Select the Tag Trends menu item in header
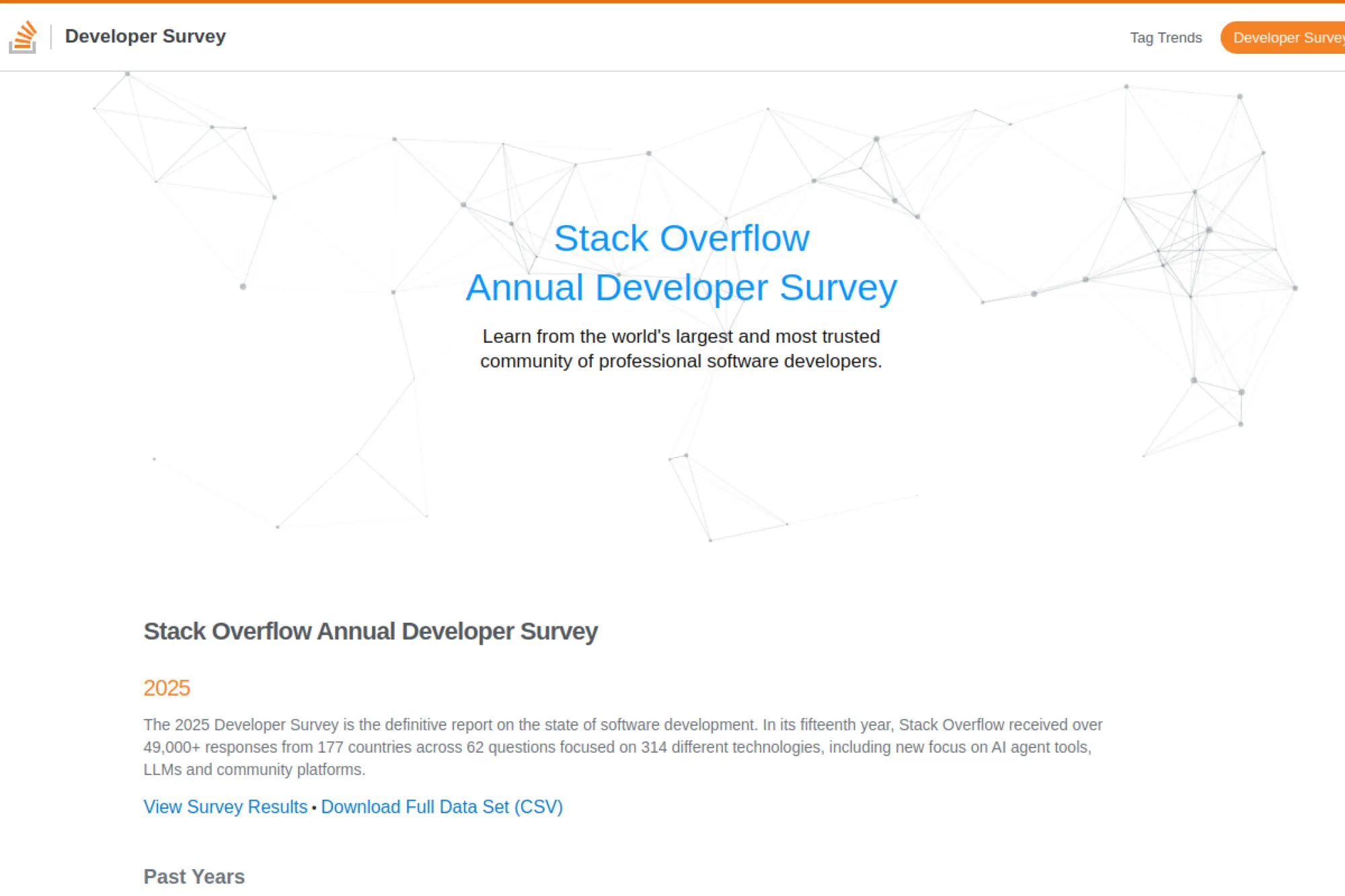Viewport: 1345px width, 896px height. pyautogui.click(x=1165, y=38)
